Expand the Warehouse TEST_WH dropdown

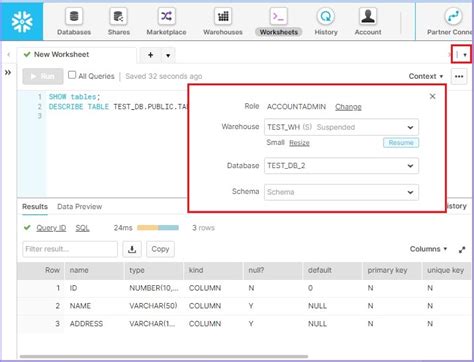tap(341, 127)
